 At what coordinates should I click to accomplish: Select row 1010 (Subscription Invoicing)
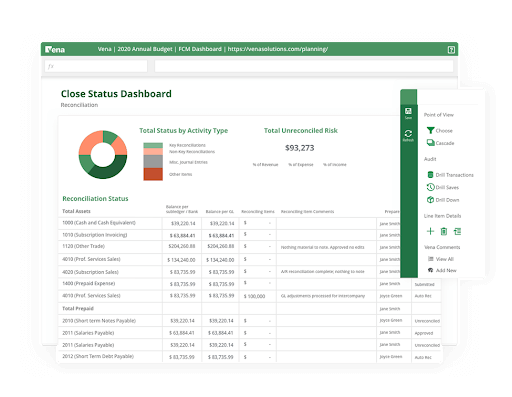click(95, 235)
